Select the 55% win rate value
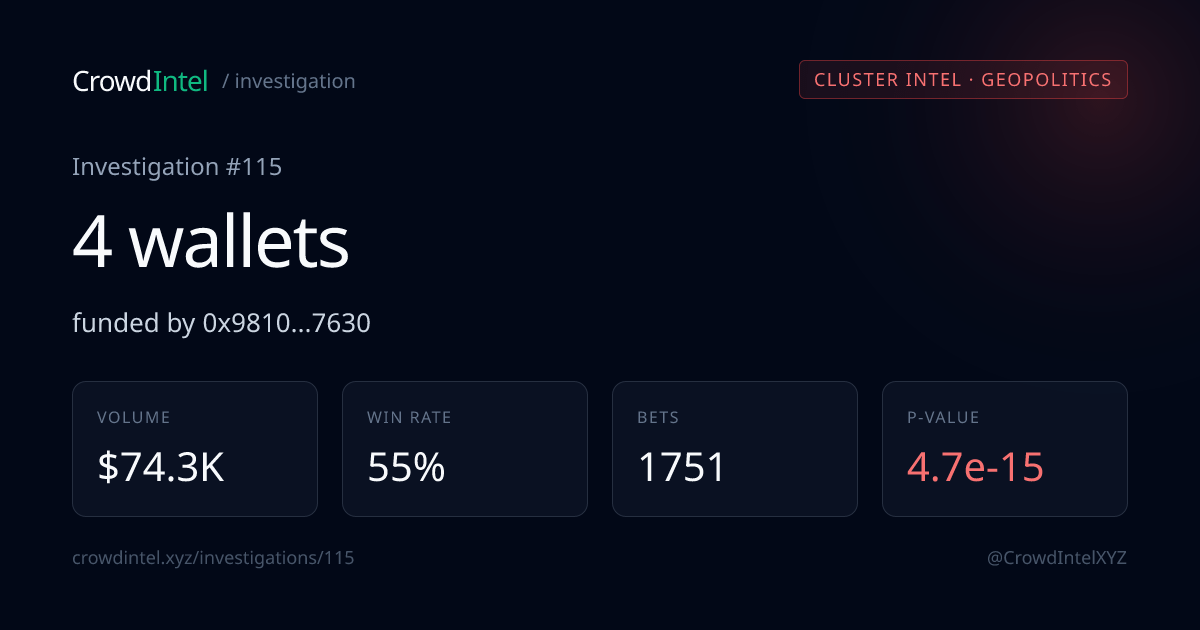The height and width of the screenshot is (630, 1200). [406, 467]
